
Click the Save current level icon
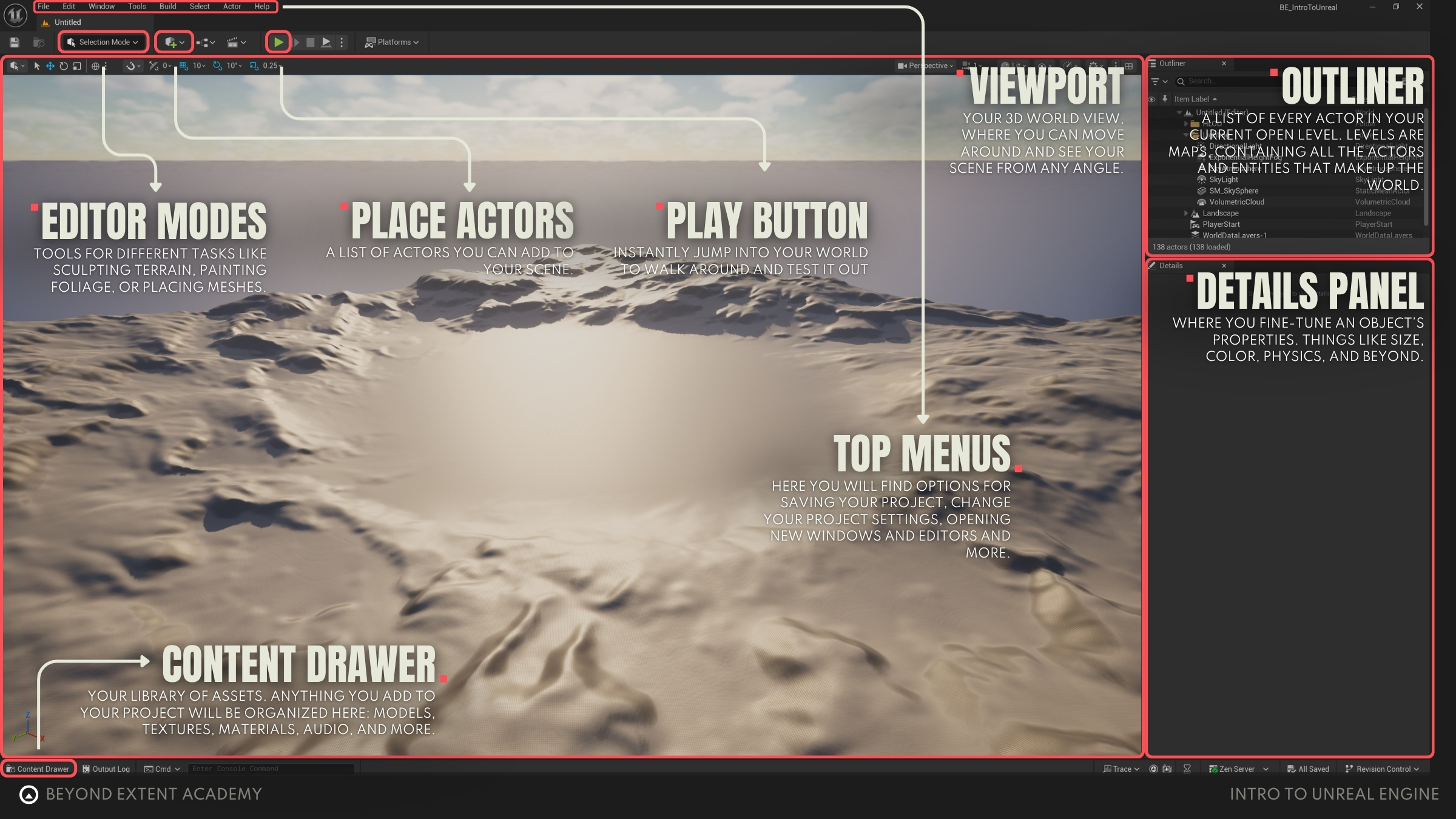click(15, 42)
